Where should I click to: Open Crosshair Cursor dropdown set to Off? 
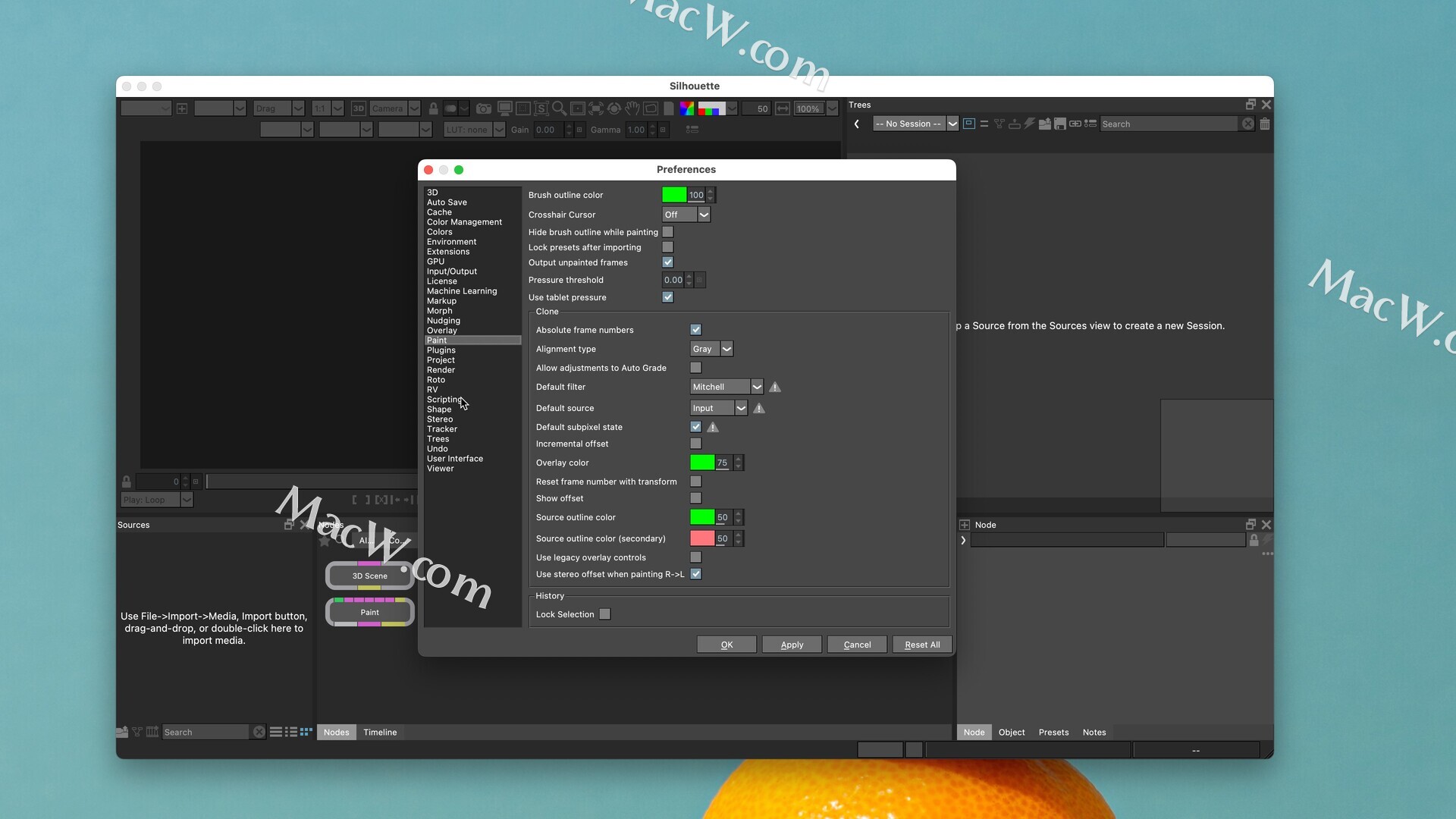(686, 215)
